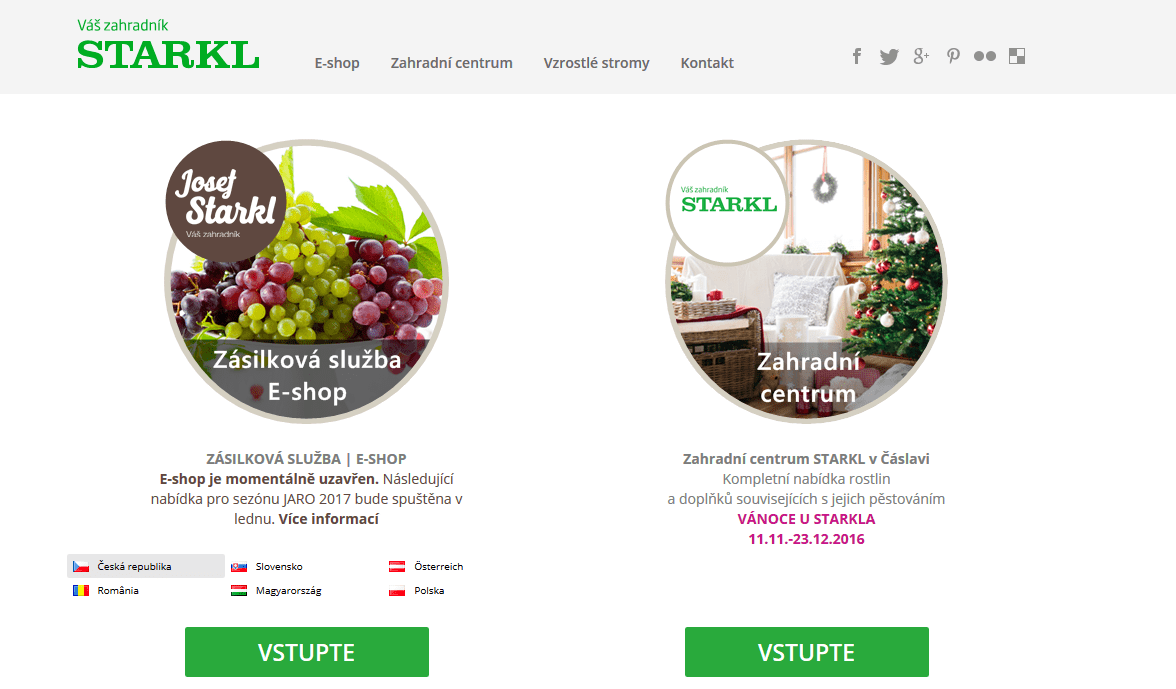Click the grapes Zásilková služba circular image
1176x689 pixels.
pyautogui.click(x=307, y=281)
